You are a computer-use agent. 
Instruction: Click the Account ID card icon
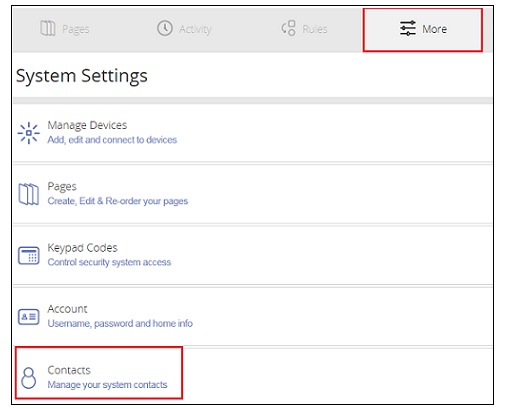tap(29, 317)
